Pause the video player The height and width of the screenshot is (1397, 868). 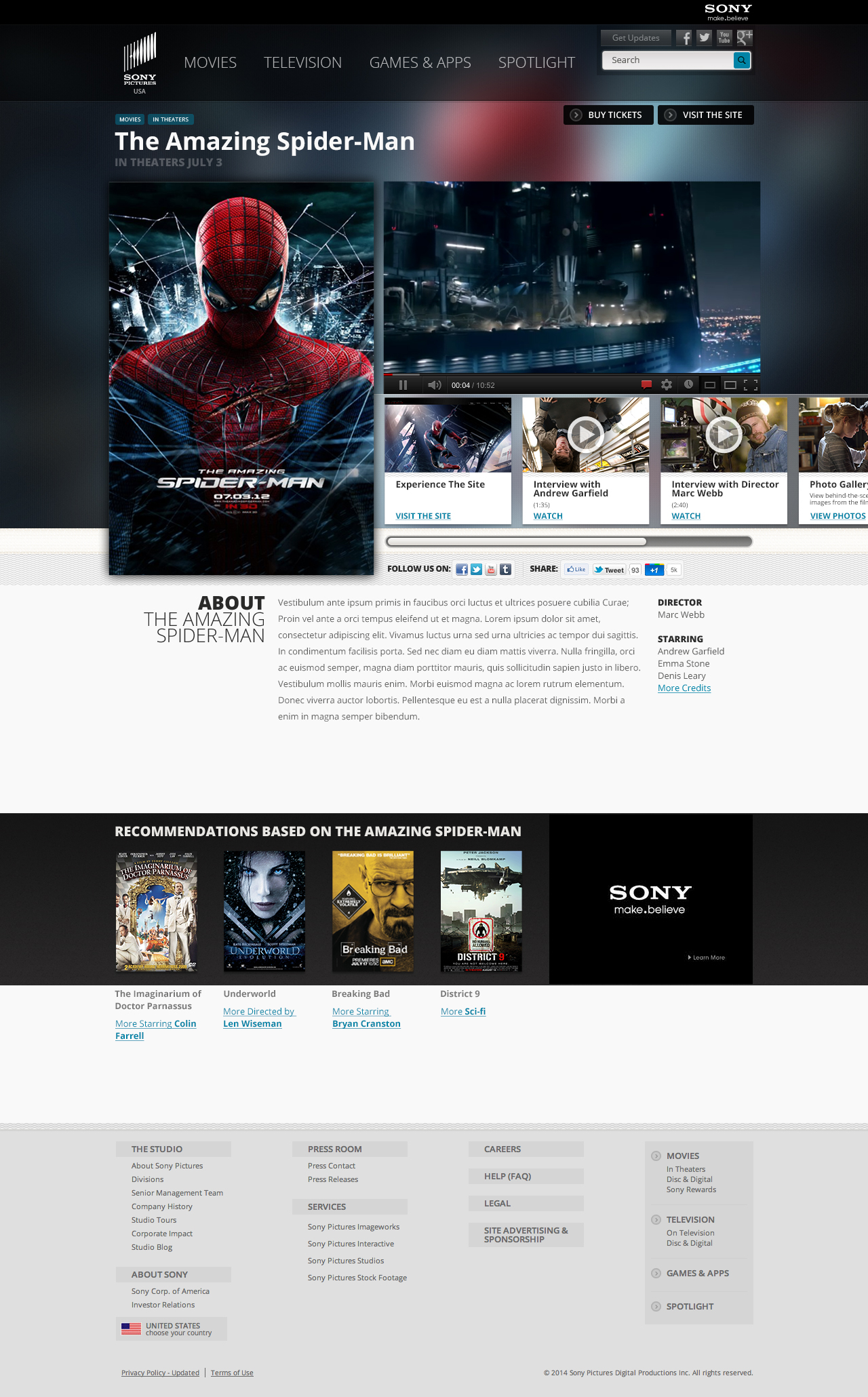pos(403,385)
